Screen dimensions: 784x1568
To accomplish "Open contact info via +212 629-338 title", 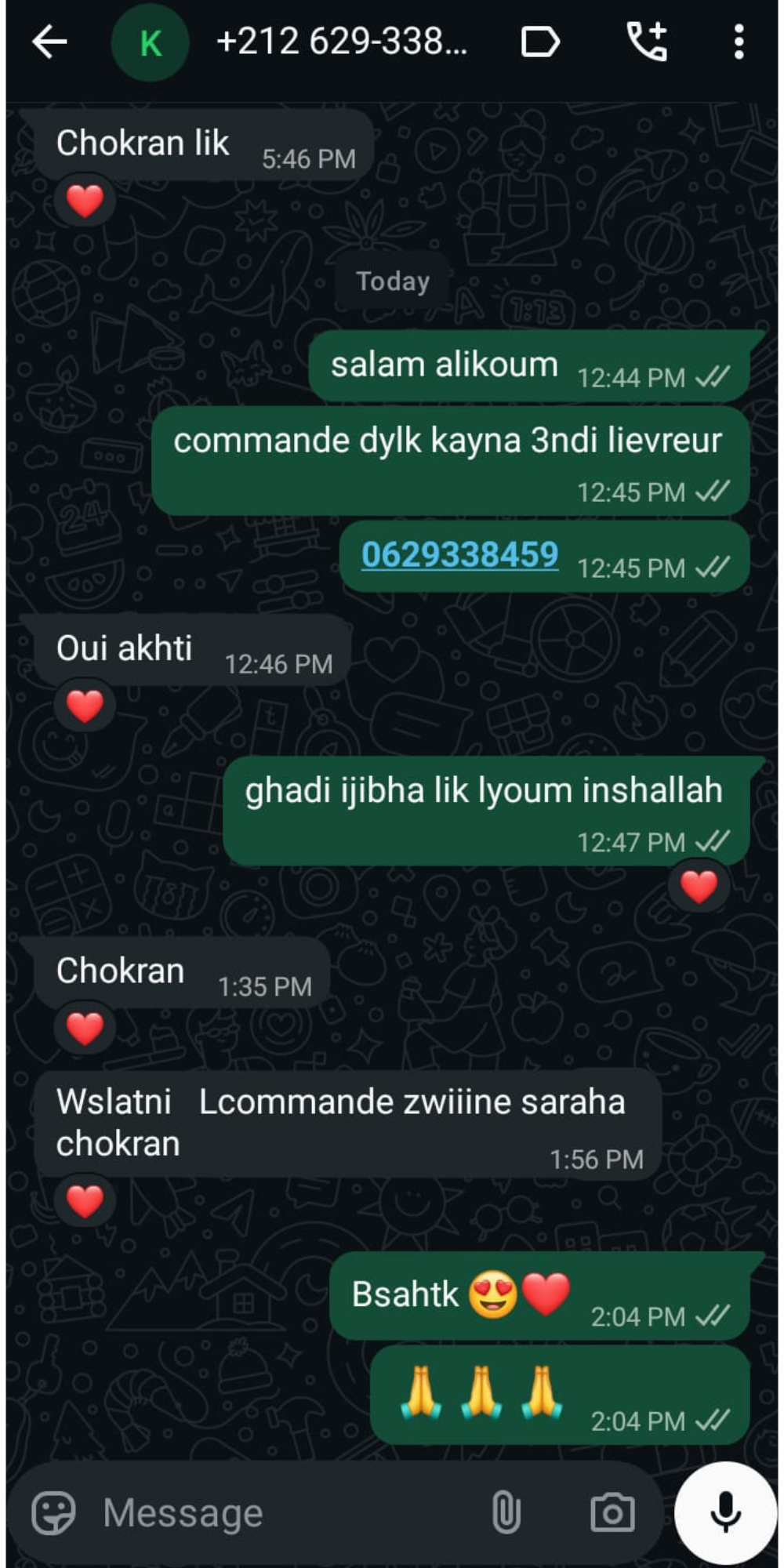I will pos(342,42).
